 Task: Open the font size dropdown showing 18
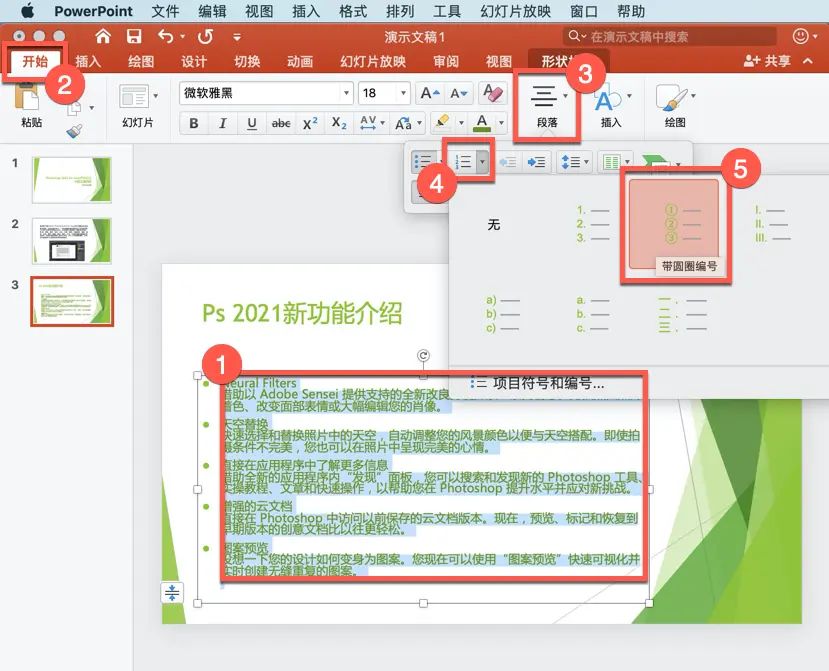tap(403, 94)
